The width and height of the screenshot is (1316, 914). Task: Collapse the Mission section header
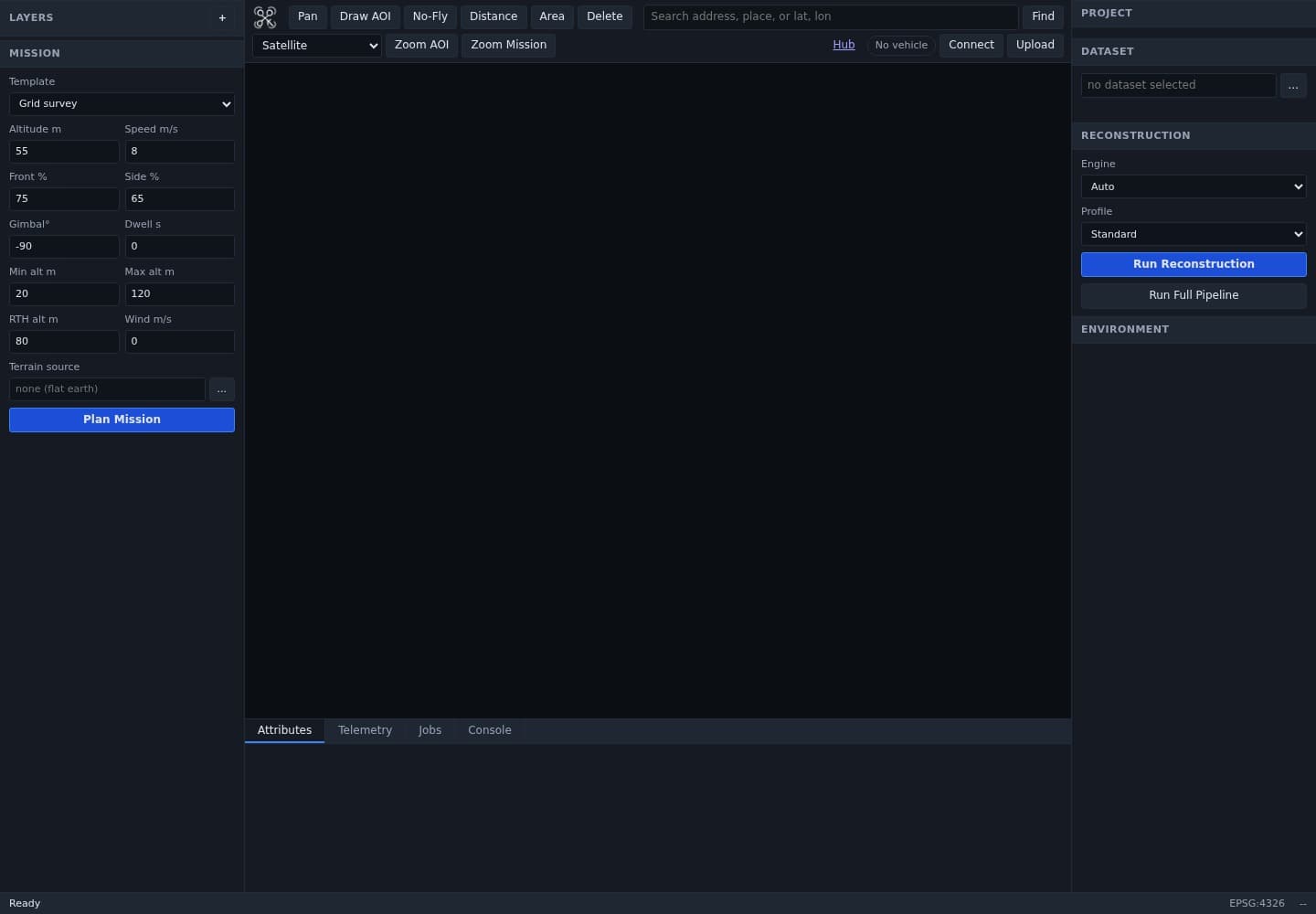click(x=122, y=53)
